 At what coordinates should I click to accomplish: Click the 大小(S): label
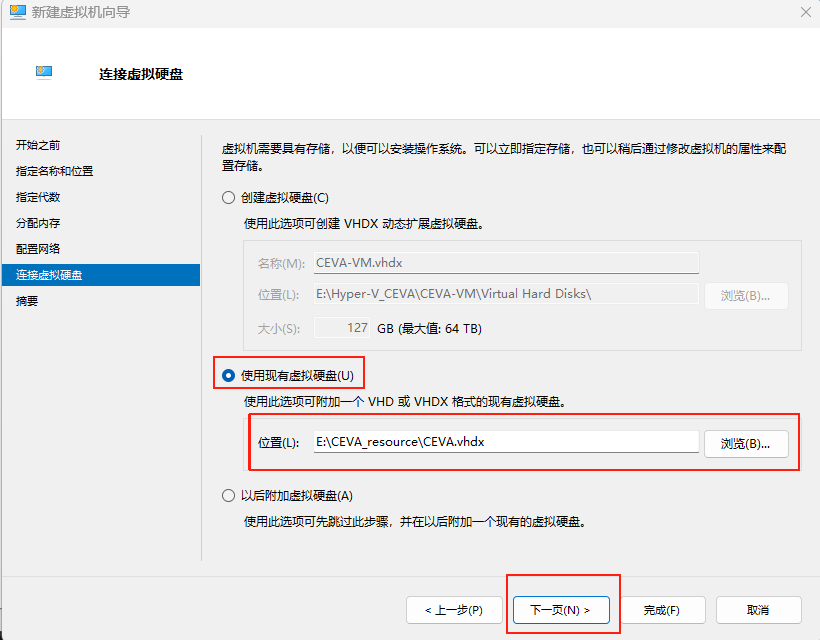[279, 329]
